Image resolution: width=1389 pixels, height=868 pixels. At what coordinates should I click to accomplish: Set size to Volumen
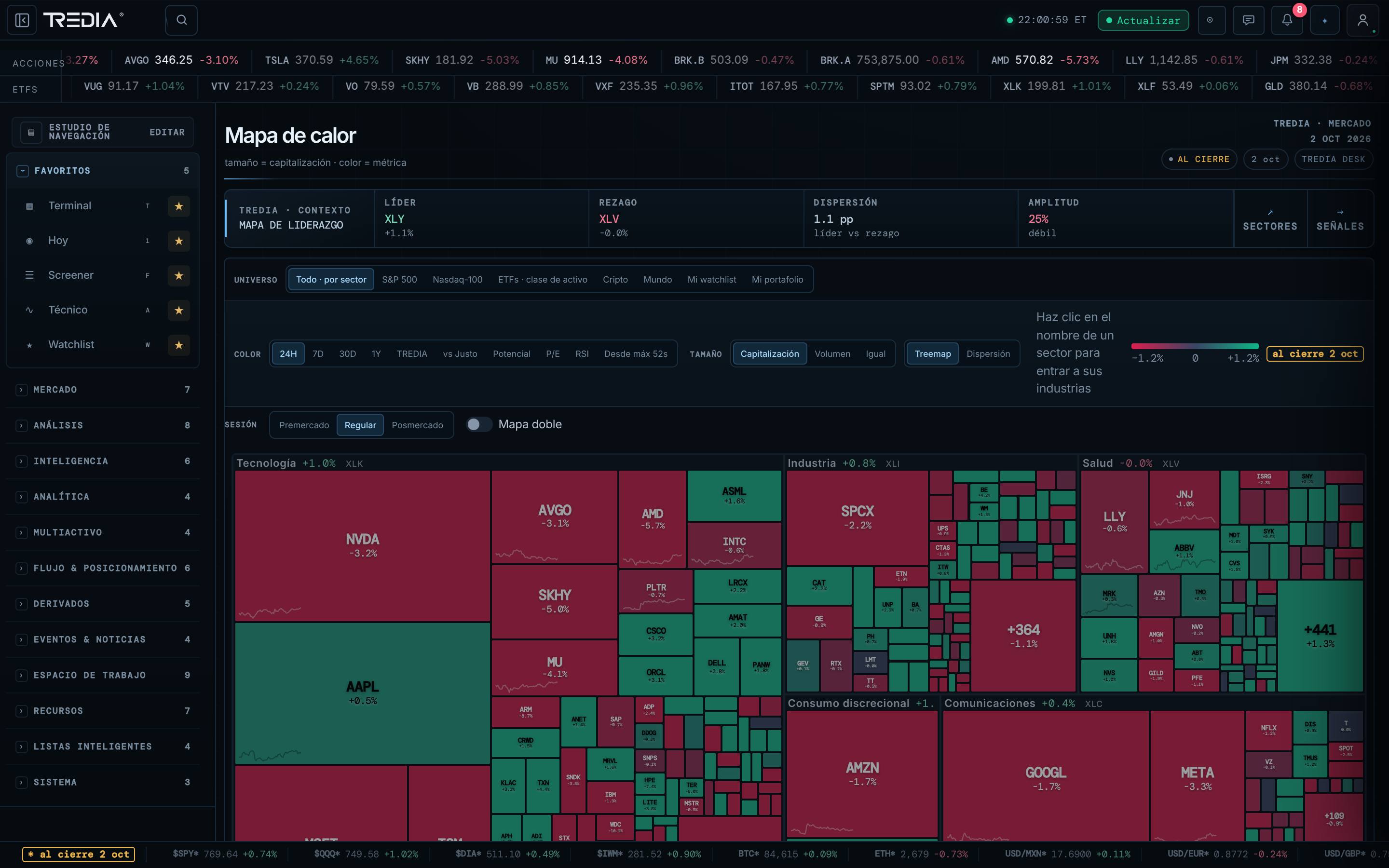832,353
